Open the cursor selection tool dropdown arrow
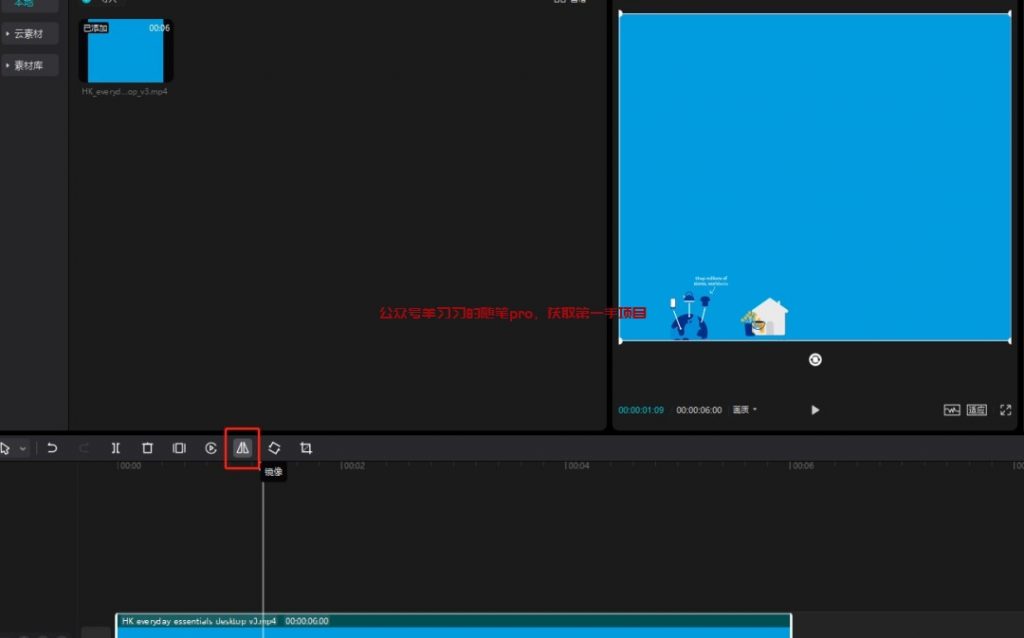 [23, 448]
